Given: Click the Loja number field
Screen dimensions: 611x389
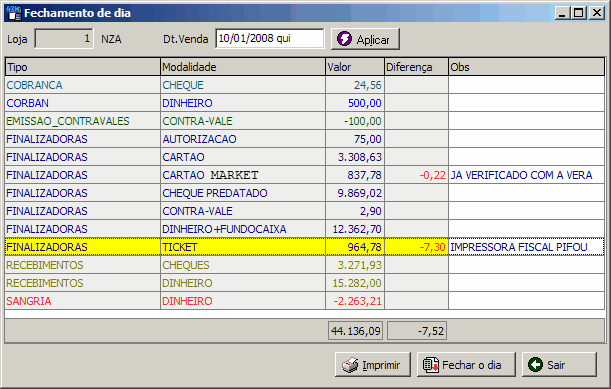Looking at the screenshot, I should tap(64, 39).
